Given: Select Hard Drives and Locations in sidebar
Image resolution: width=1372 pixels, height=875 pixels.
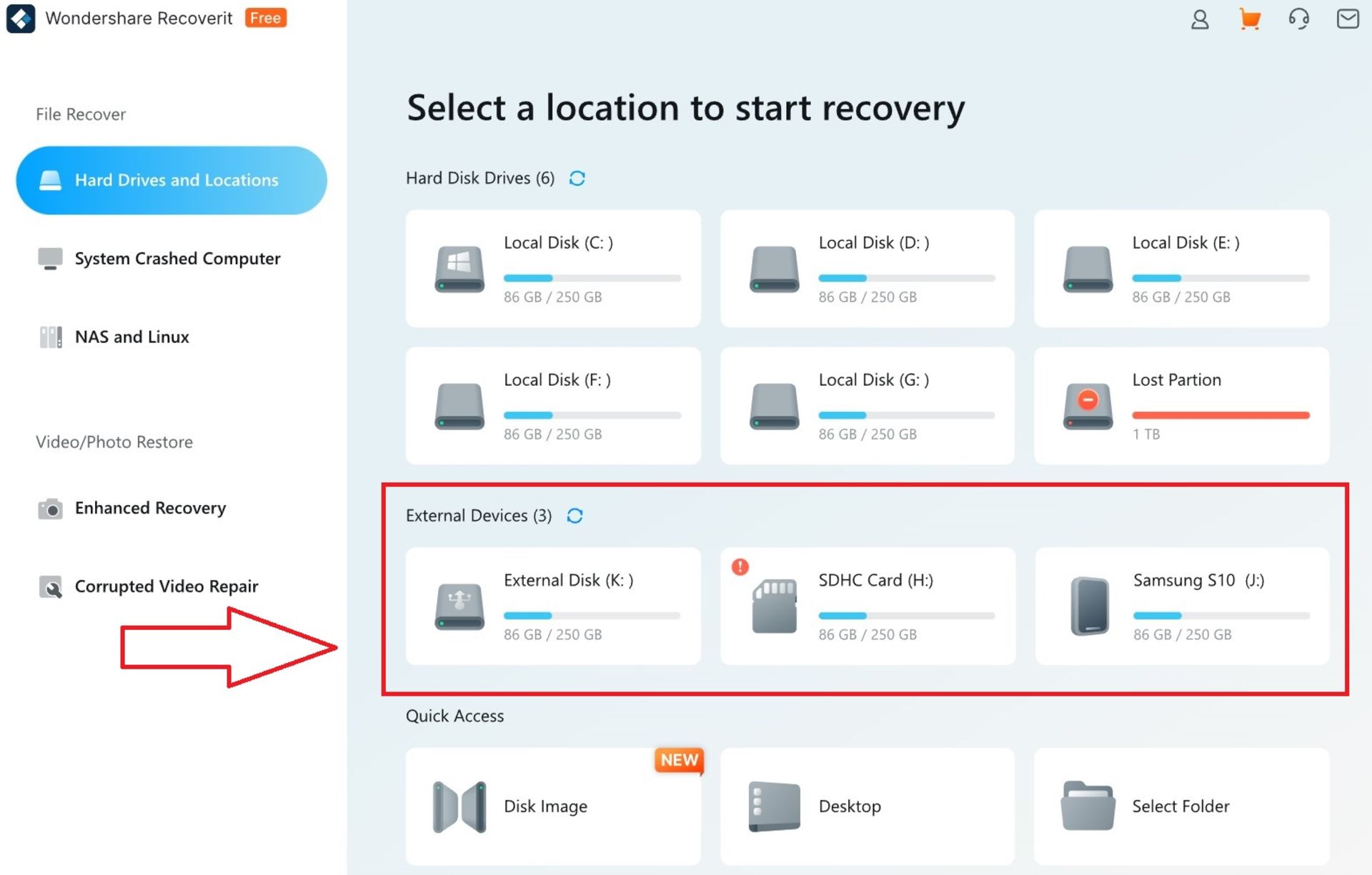Looking at the screenshot, I should coord(171,181).
